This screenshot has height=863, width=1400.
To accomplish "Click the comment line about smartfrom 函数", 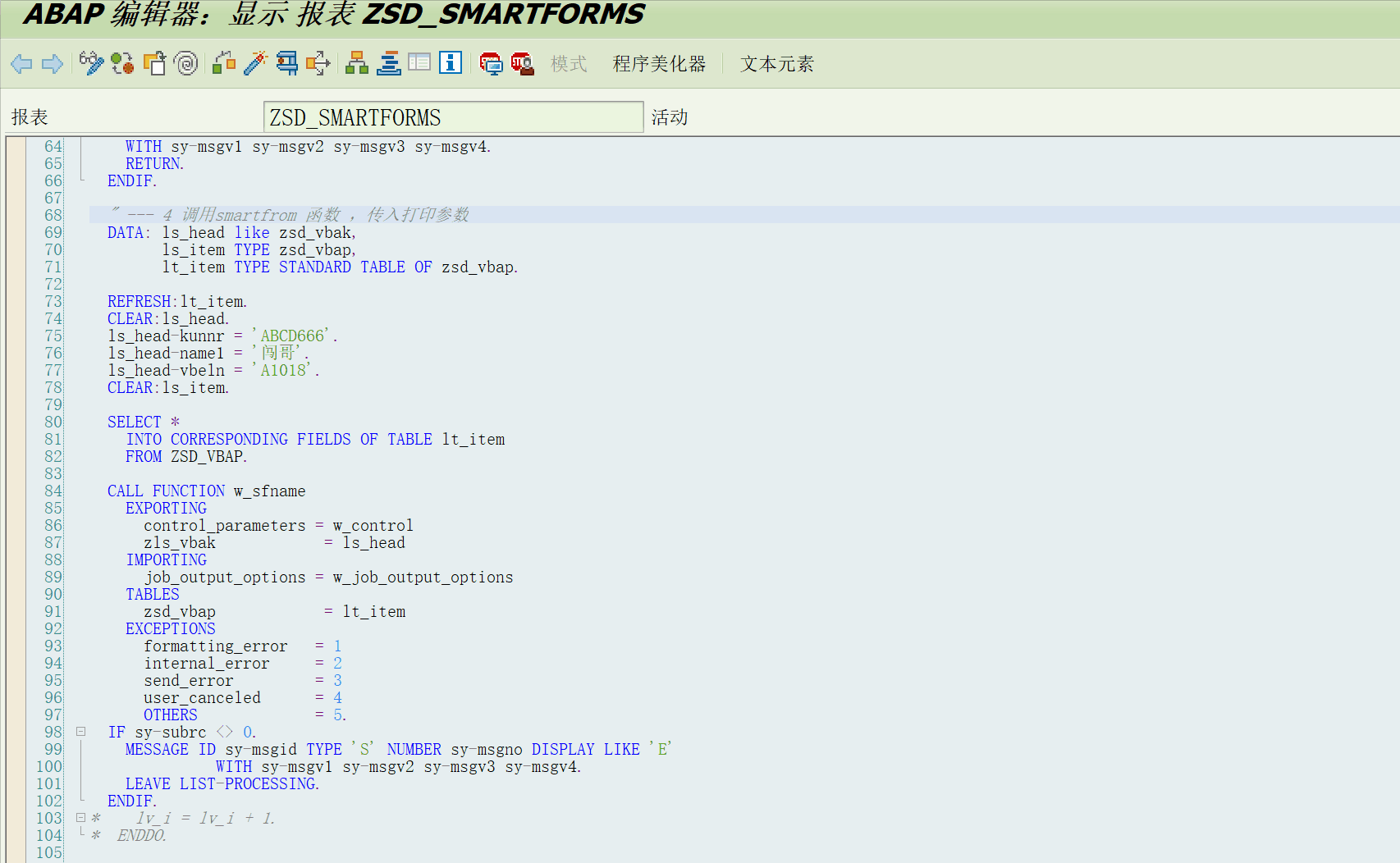I will coord(290,215).
